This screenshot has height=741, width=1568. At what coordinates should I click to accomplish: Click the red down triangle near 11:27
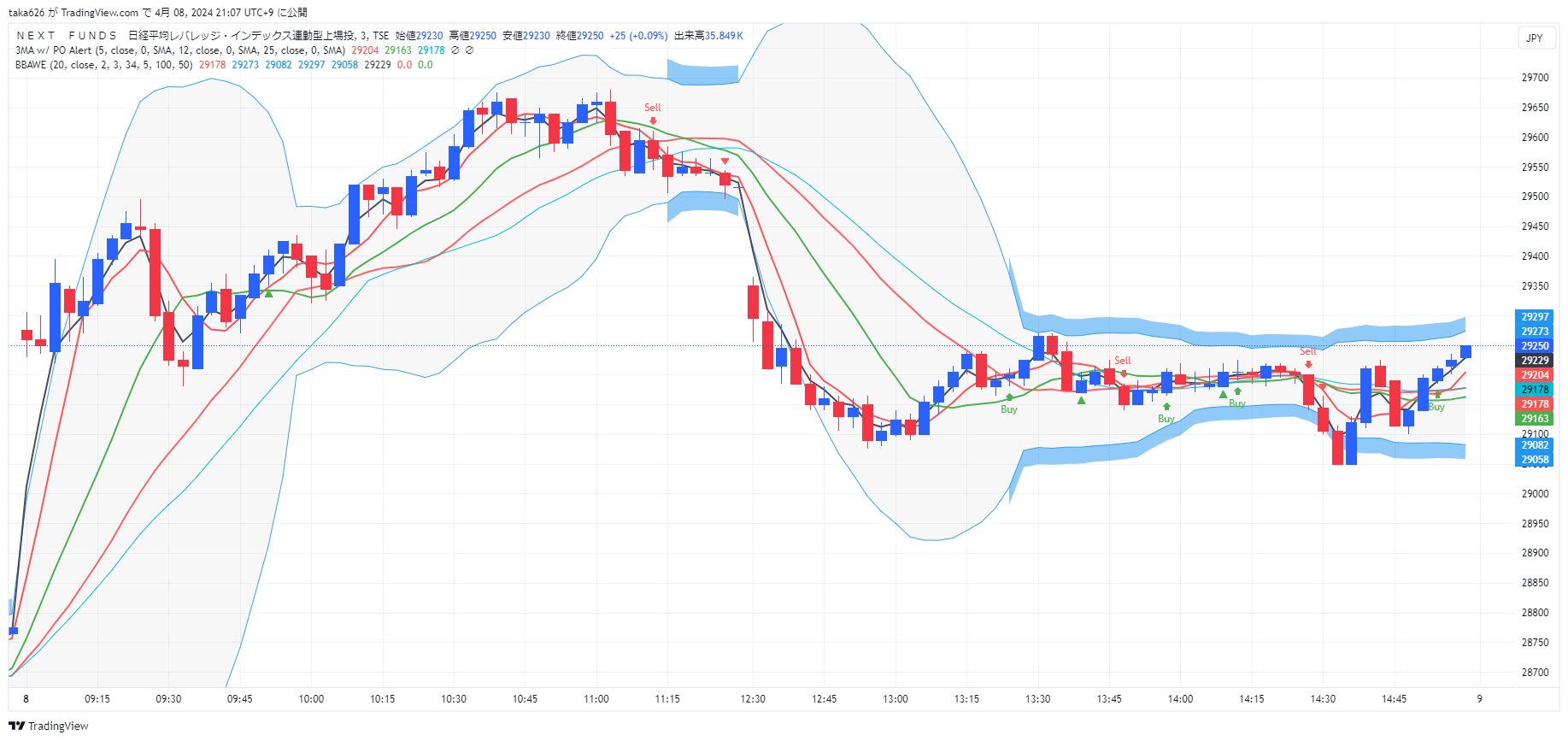[x=725, y=162]
